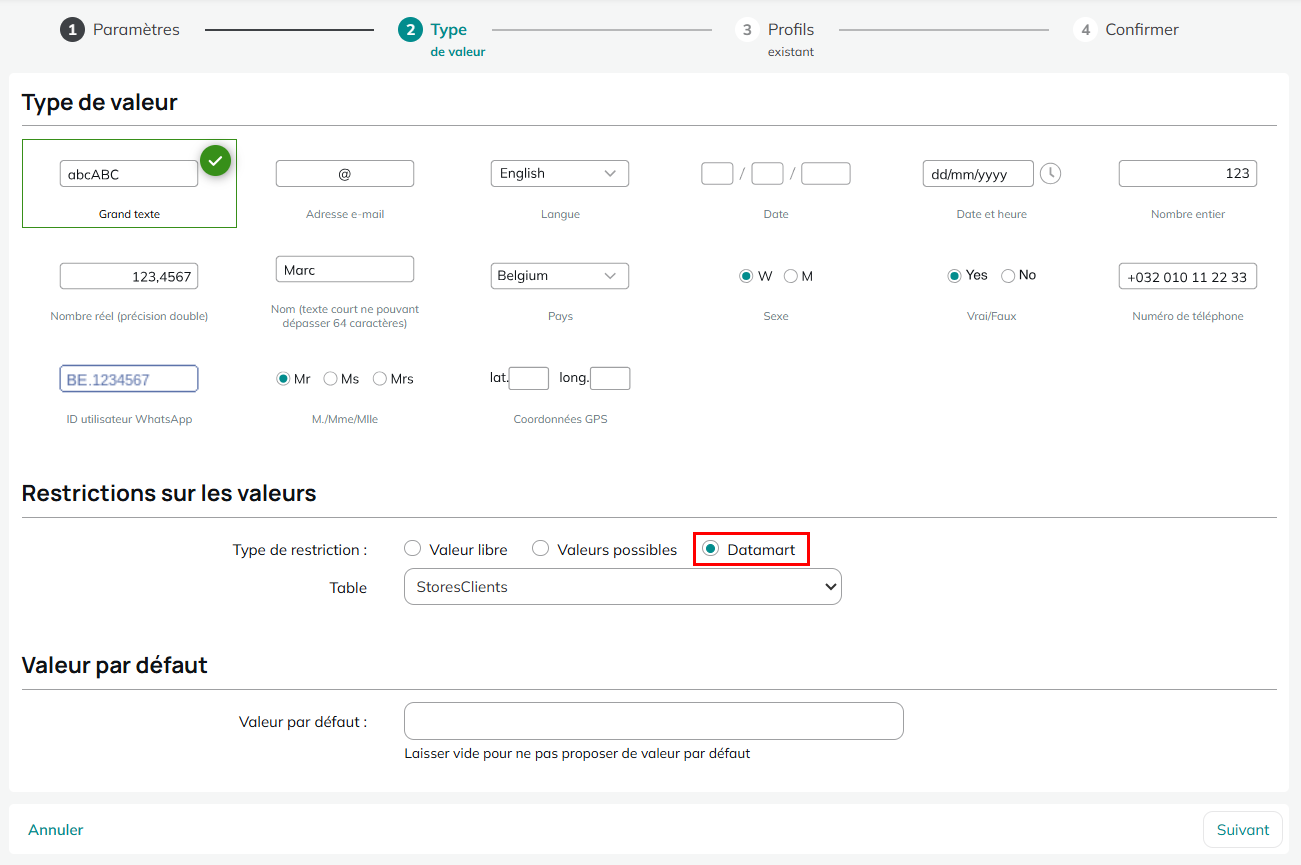Select the W sex radio button

tap(746, 276)
